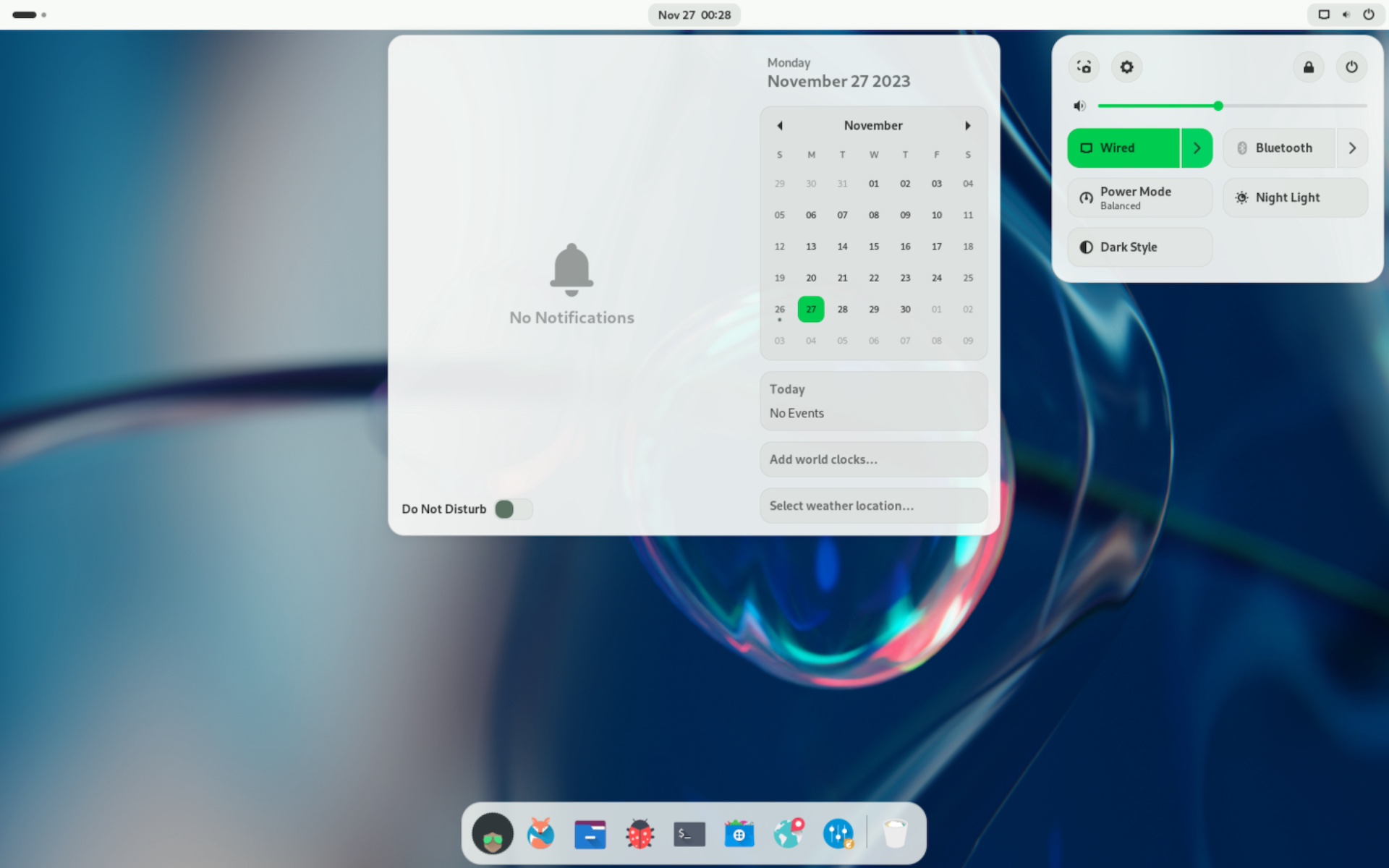Open Activities workspace indicator
The image size is (1389, 868).
29,14
